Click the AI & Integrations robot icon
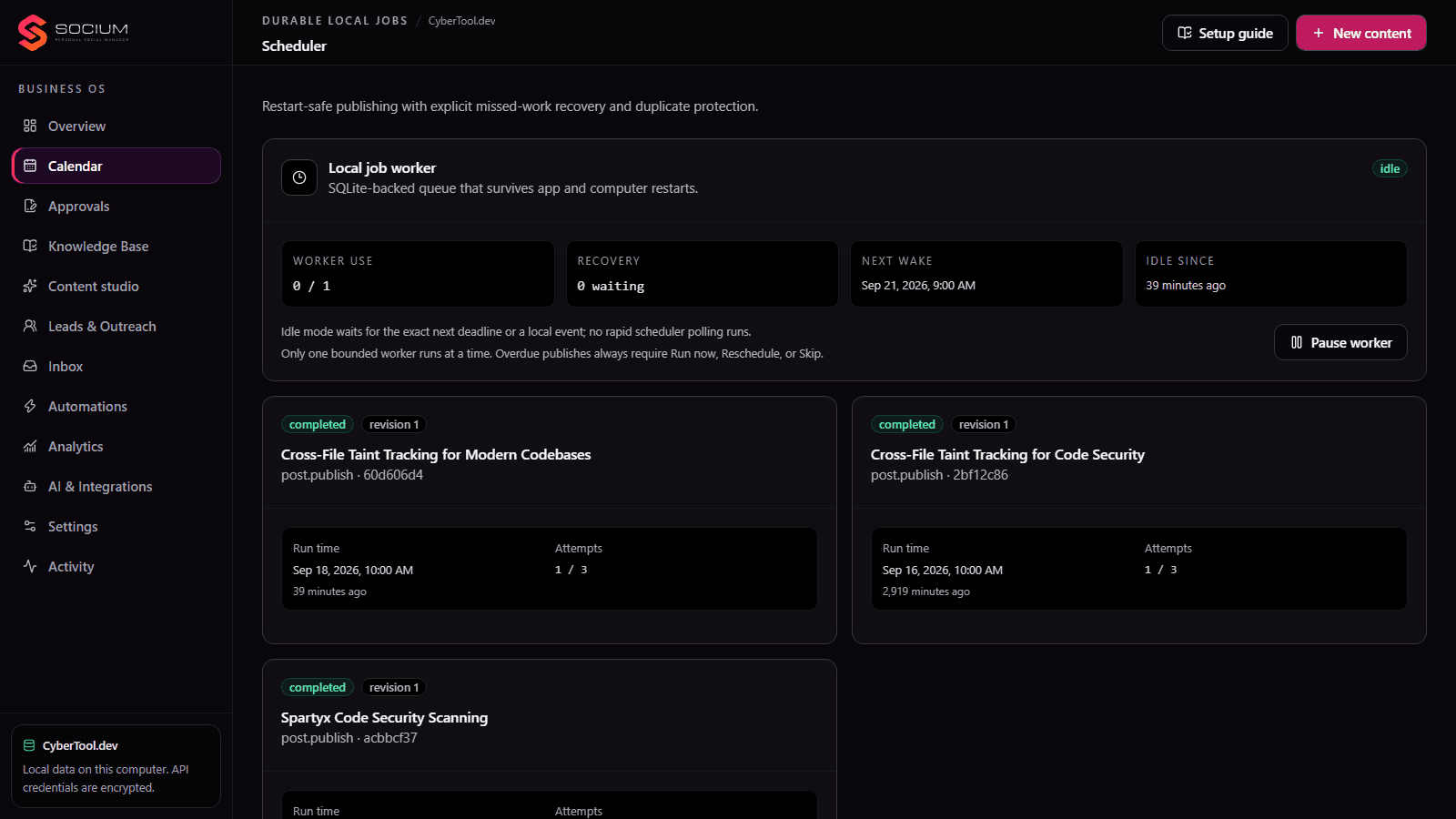This screenshot has width=1456, height=819. (x=30, y=486)
